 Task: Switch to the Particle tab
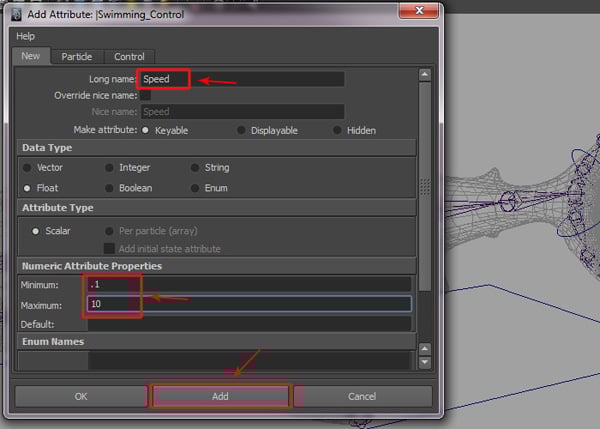(x=76, y=57)
